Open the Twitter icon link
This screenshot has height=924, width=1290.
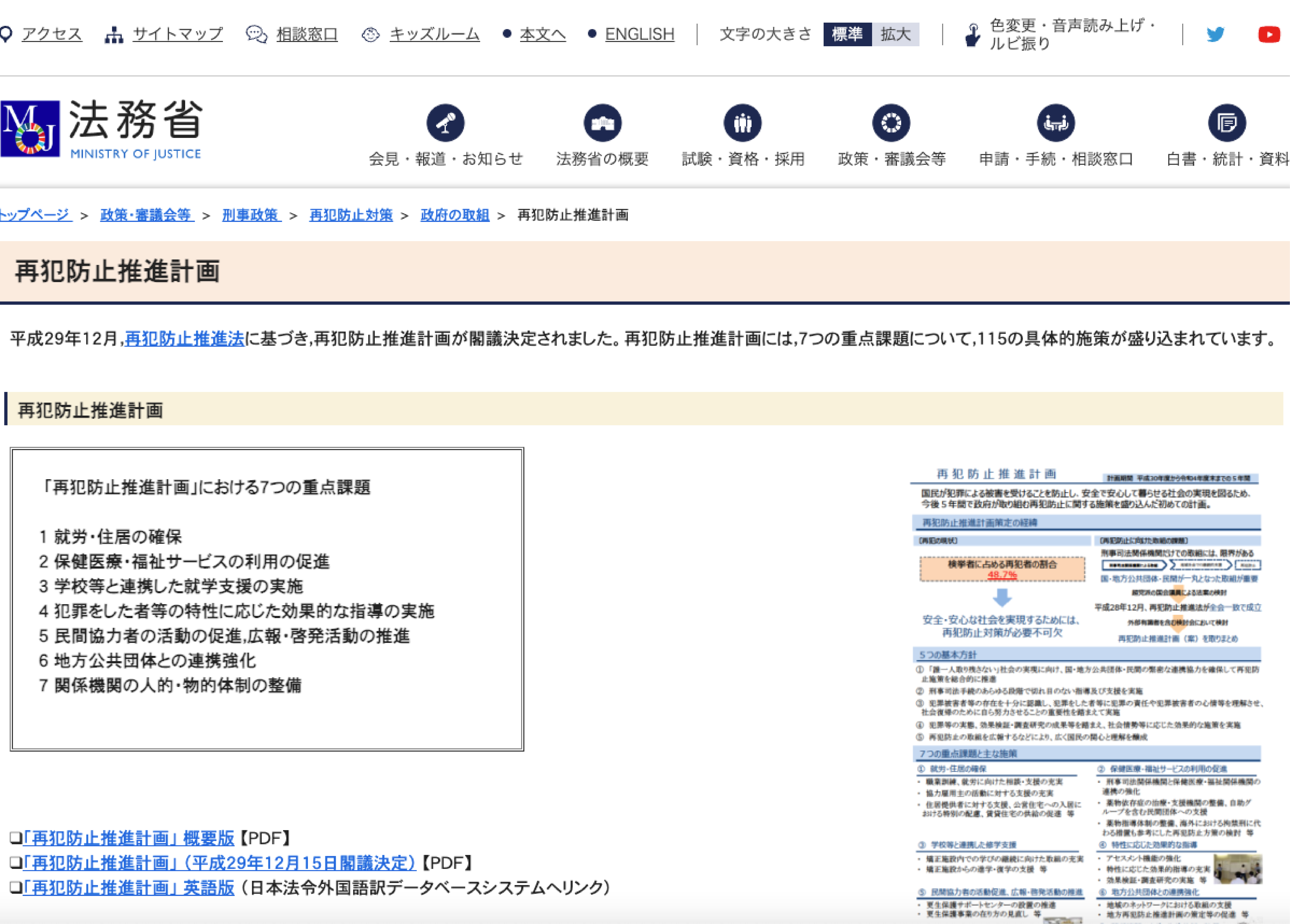(1216, 35)
